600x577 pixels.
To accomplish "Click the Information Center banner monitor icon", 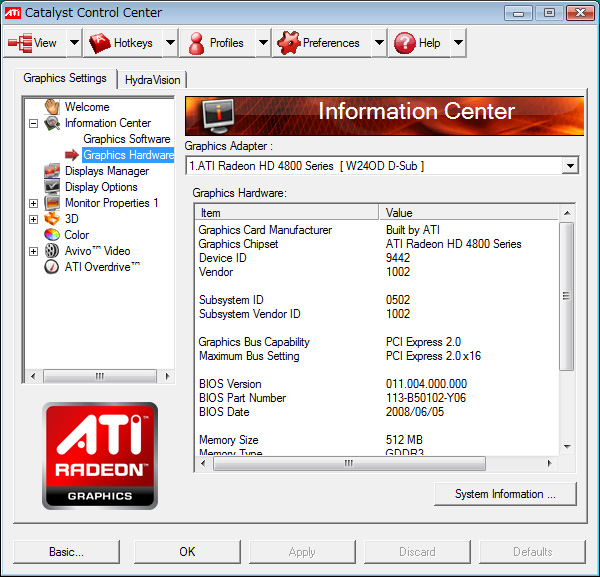I will 218,116.
